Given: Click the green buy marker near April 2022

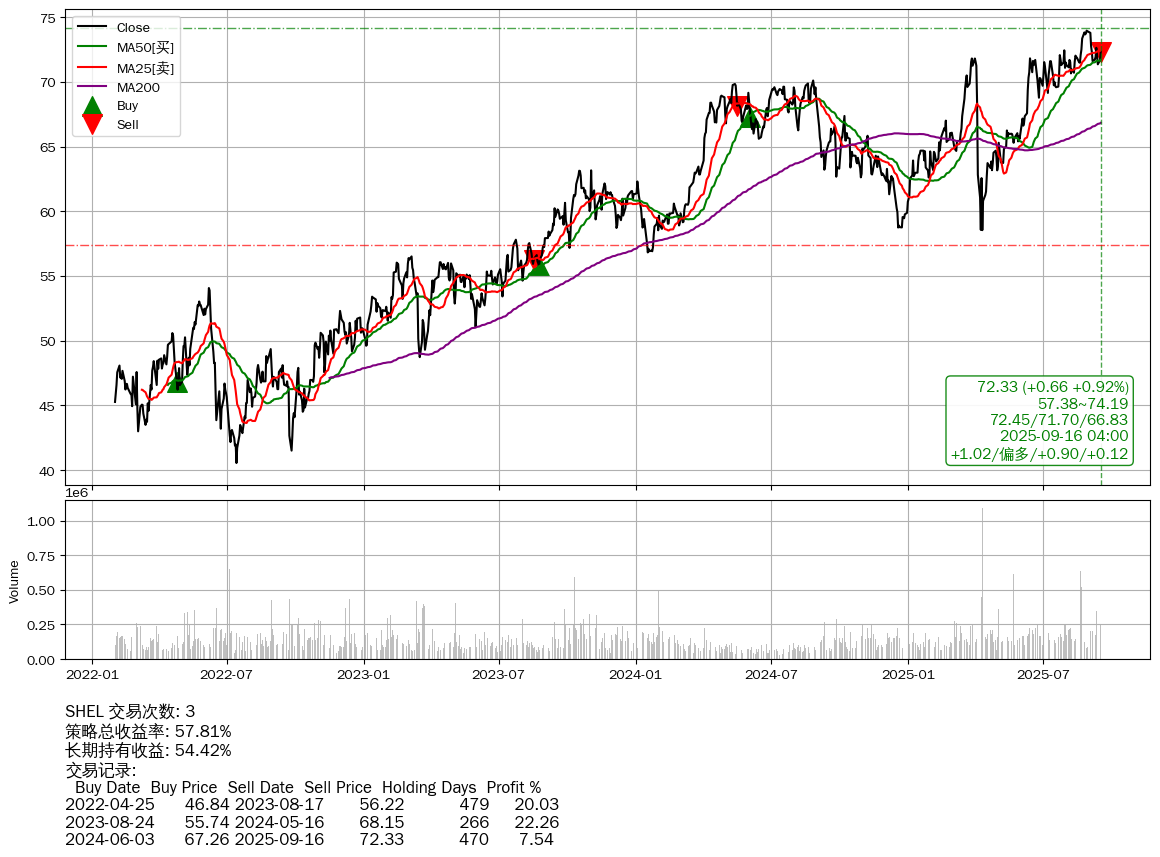Looking at the screenshot, I should pos(177,382).
